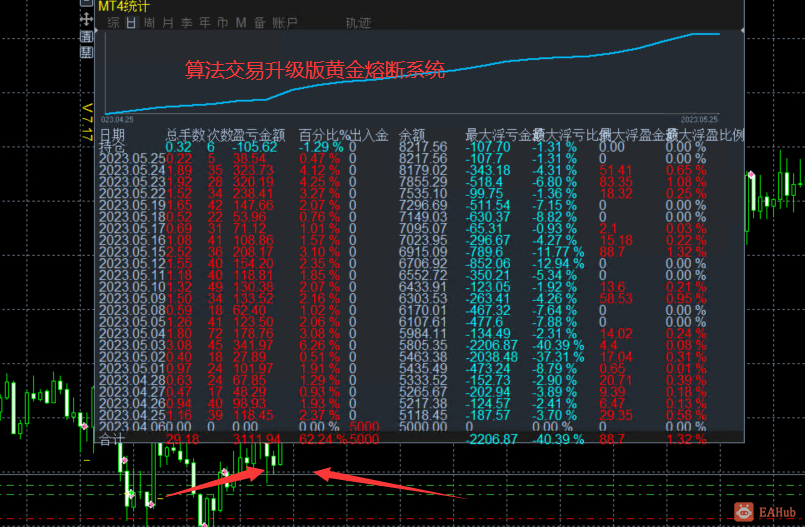
Task: Click the move-panel arrows icon
Action: tap(86, 19)
